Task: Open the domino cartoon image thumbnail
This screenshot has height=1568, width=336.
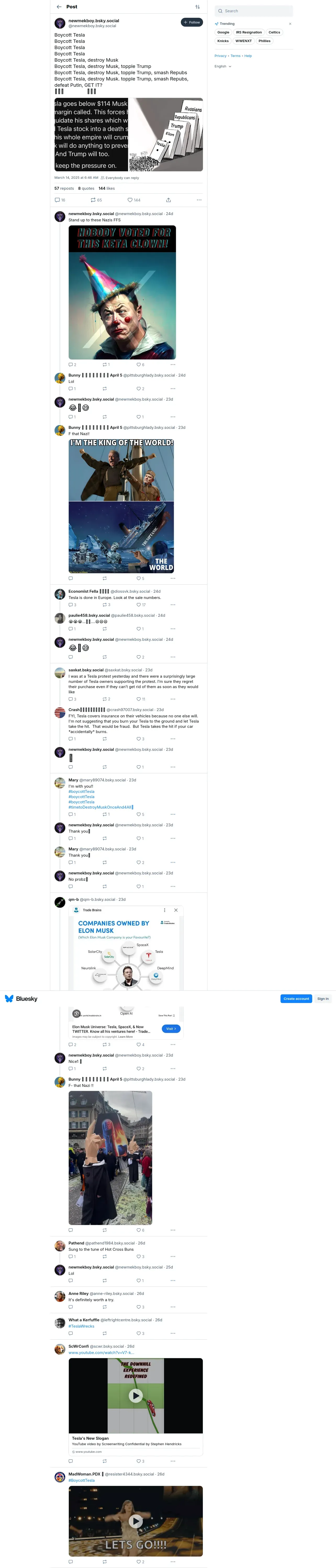Action: [x=166, y=135]
